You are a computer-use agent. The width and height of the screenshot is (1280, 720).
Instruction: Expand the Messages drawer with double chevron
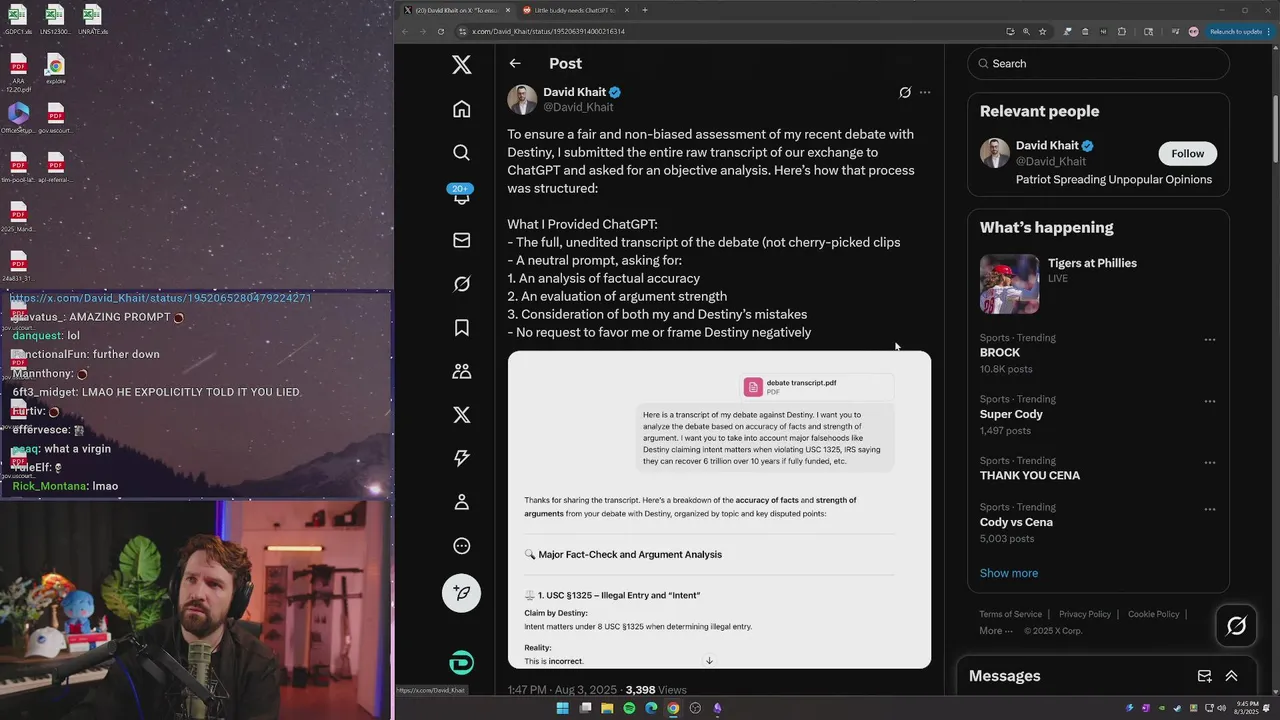tap(1232, 676)
